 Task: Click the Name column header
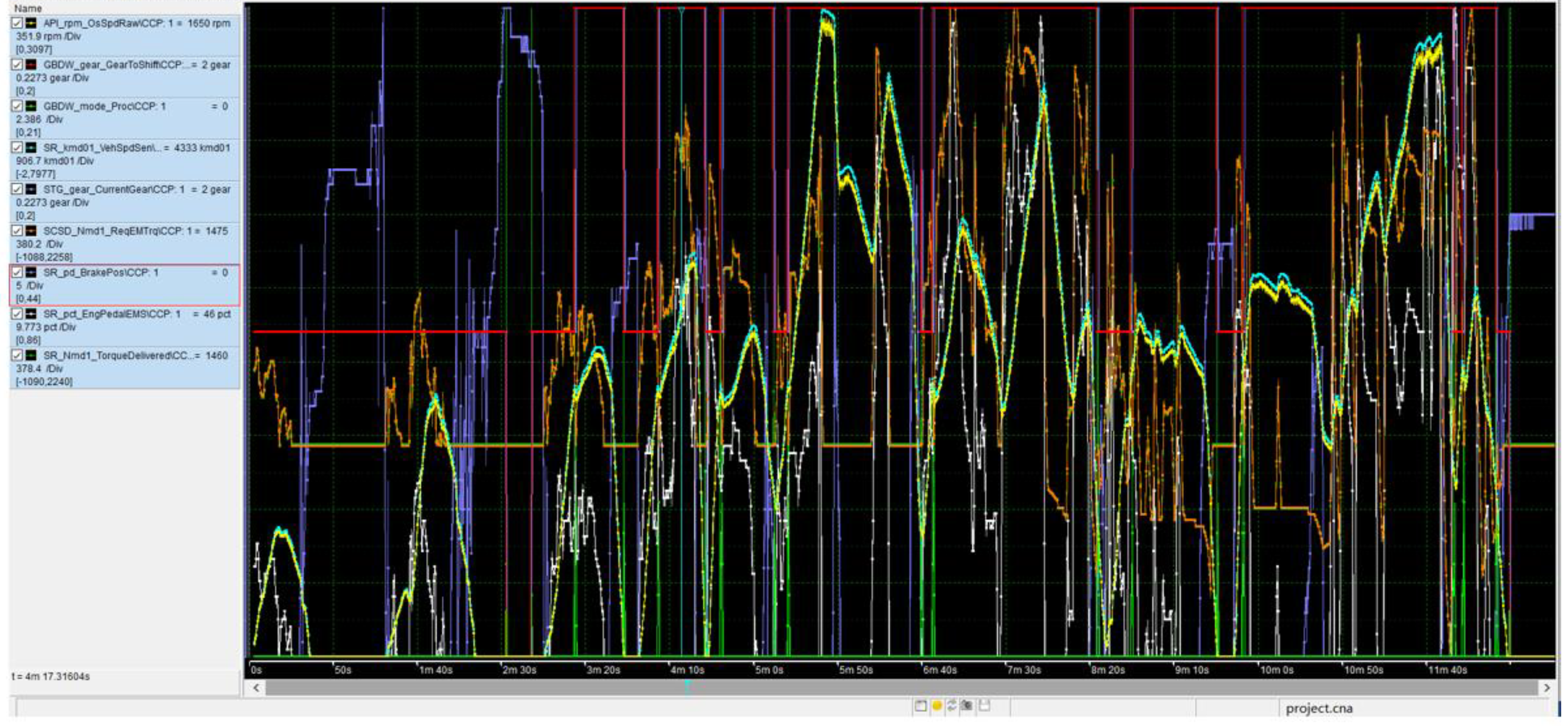tap(28, 8)
